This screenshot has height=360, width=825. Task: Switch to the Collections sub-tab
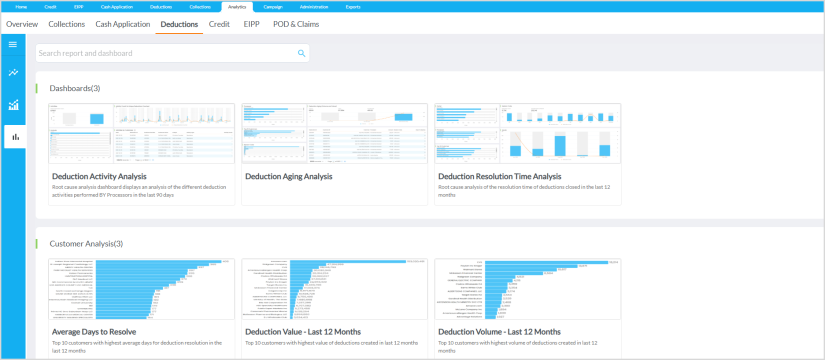coord(67,24)
